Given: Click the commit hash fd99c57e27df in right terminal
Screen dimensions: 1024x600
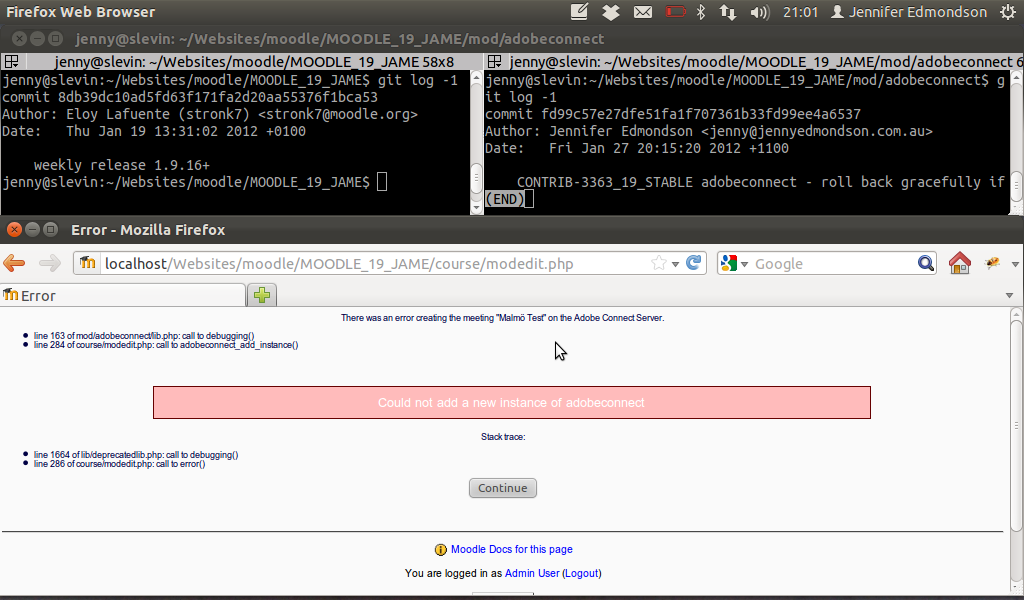Looking at the screenshot, I should point(701,114).
